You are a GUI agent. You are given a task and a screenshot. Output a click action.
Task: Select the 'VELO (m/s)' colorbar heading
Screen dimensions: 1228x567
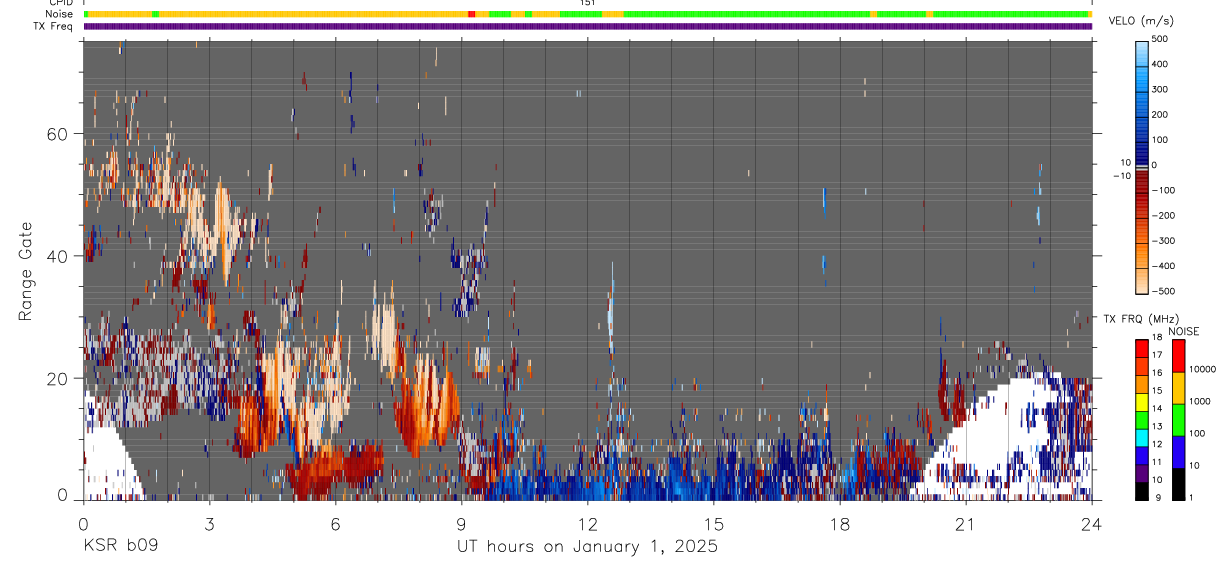pyautogui.click(x=1141, y=21)
